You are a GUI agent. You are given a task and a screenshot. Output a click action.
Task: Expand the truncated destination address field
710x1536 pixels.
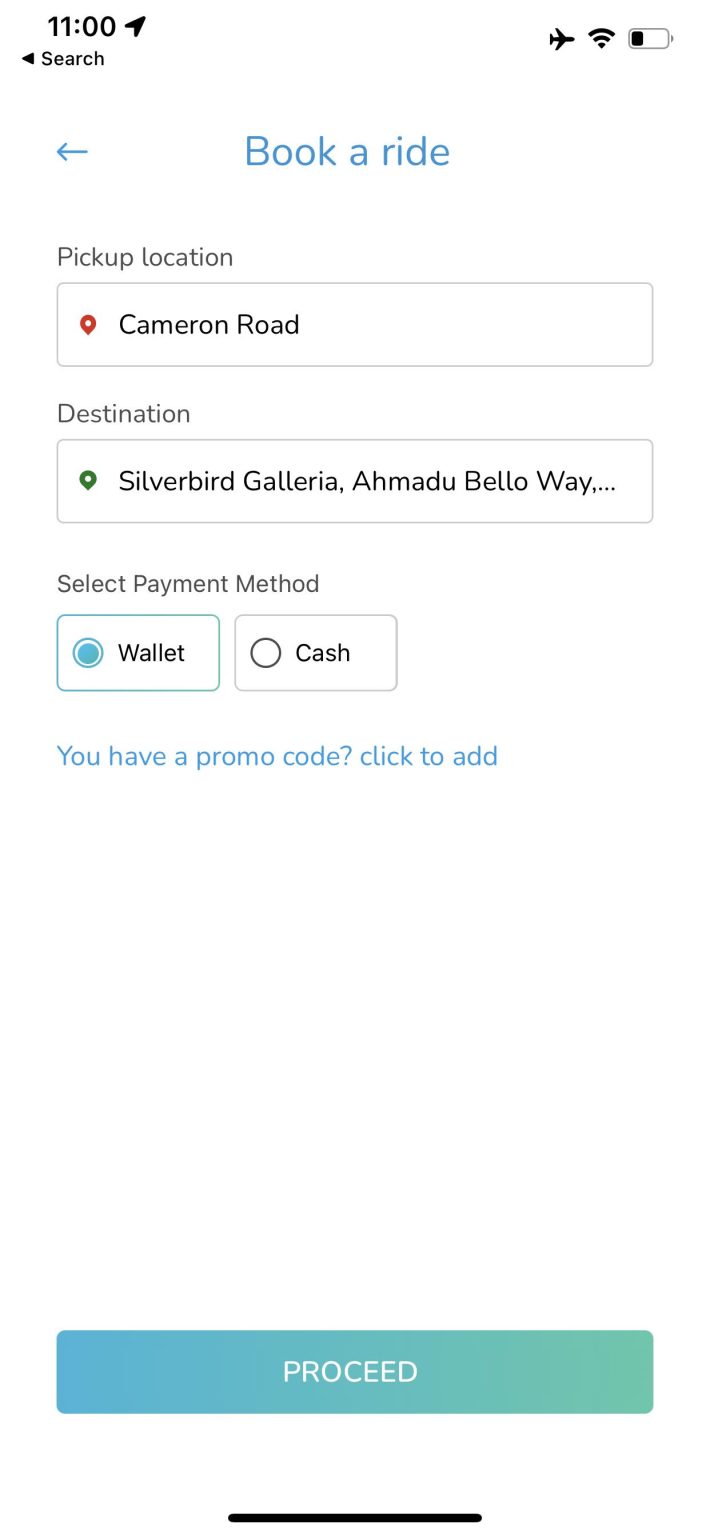click(x=355, y=481)
